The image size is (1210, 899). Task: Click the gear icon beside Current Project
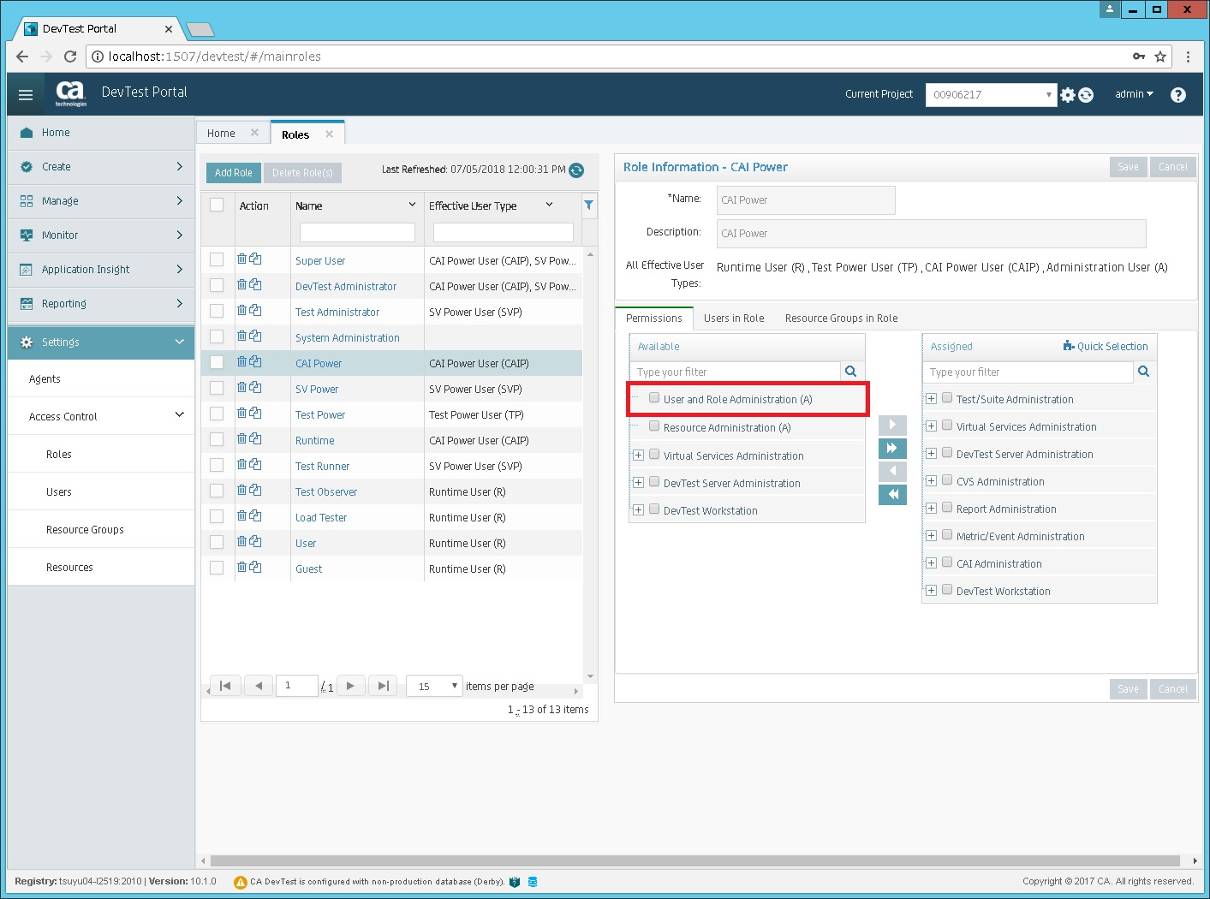[1068, 95]
